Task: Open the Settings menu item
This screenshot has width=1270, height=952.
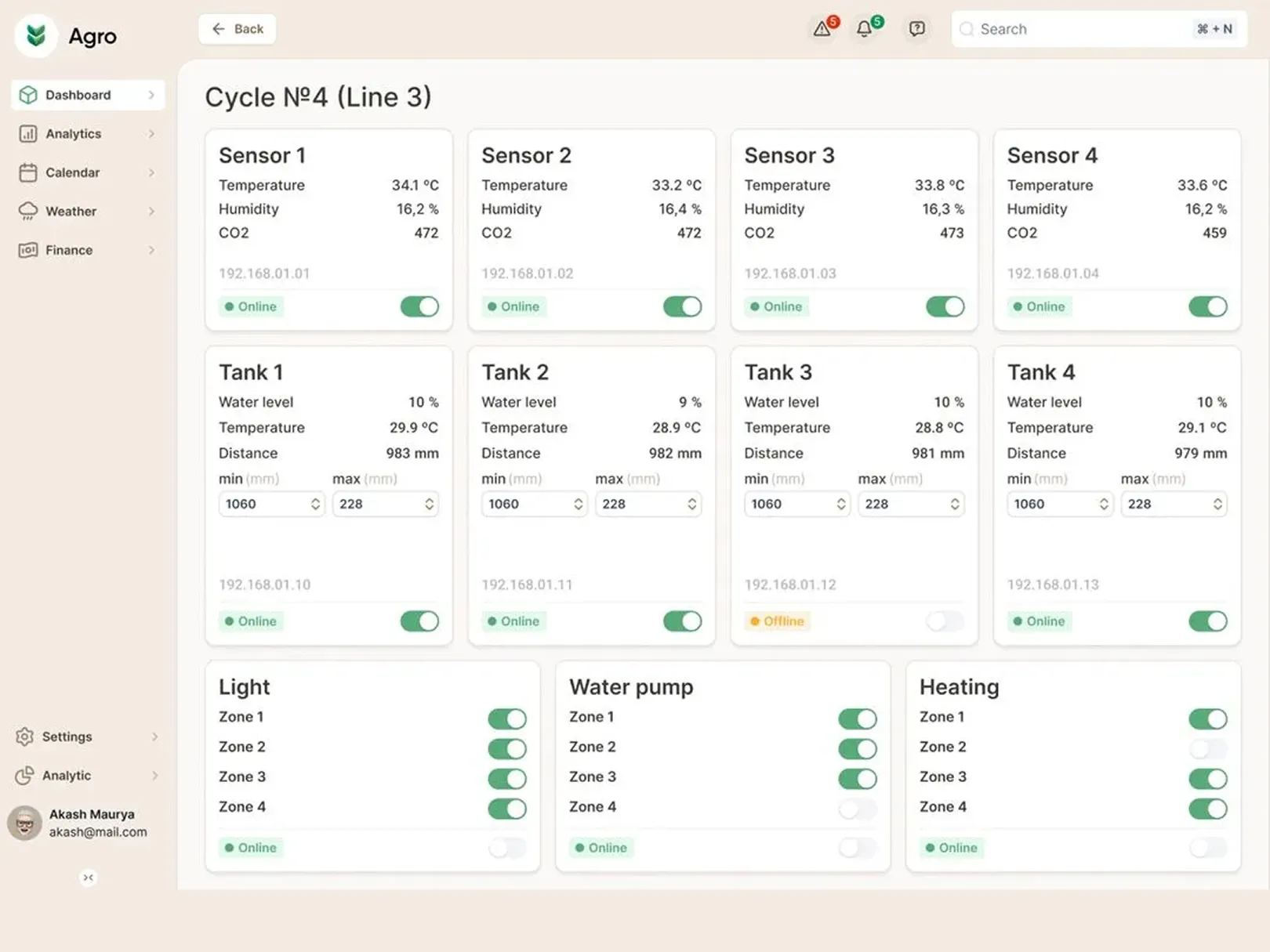Action: [x=88, y=737]
